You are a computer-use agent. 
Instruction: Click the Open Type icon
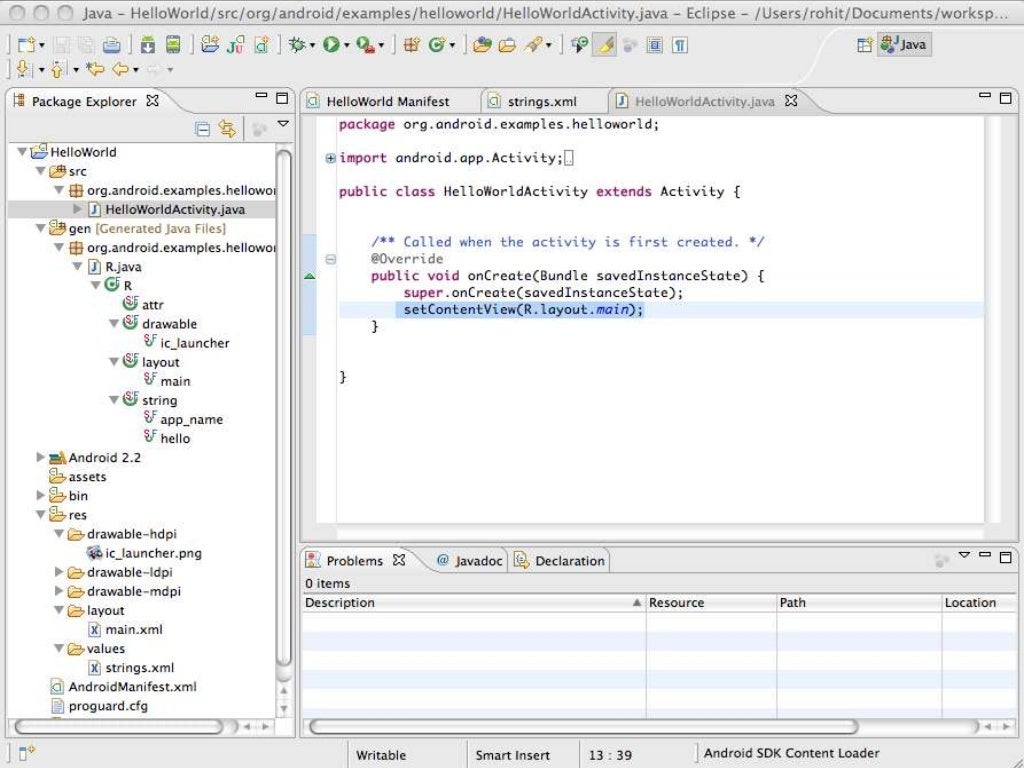coord(483,45)
